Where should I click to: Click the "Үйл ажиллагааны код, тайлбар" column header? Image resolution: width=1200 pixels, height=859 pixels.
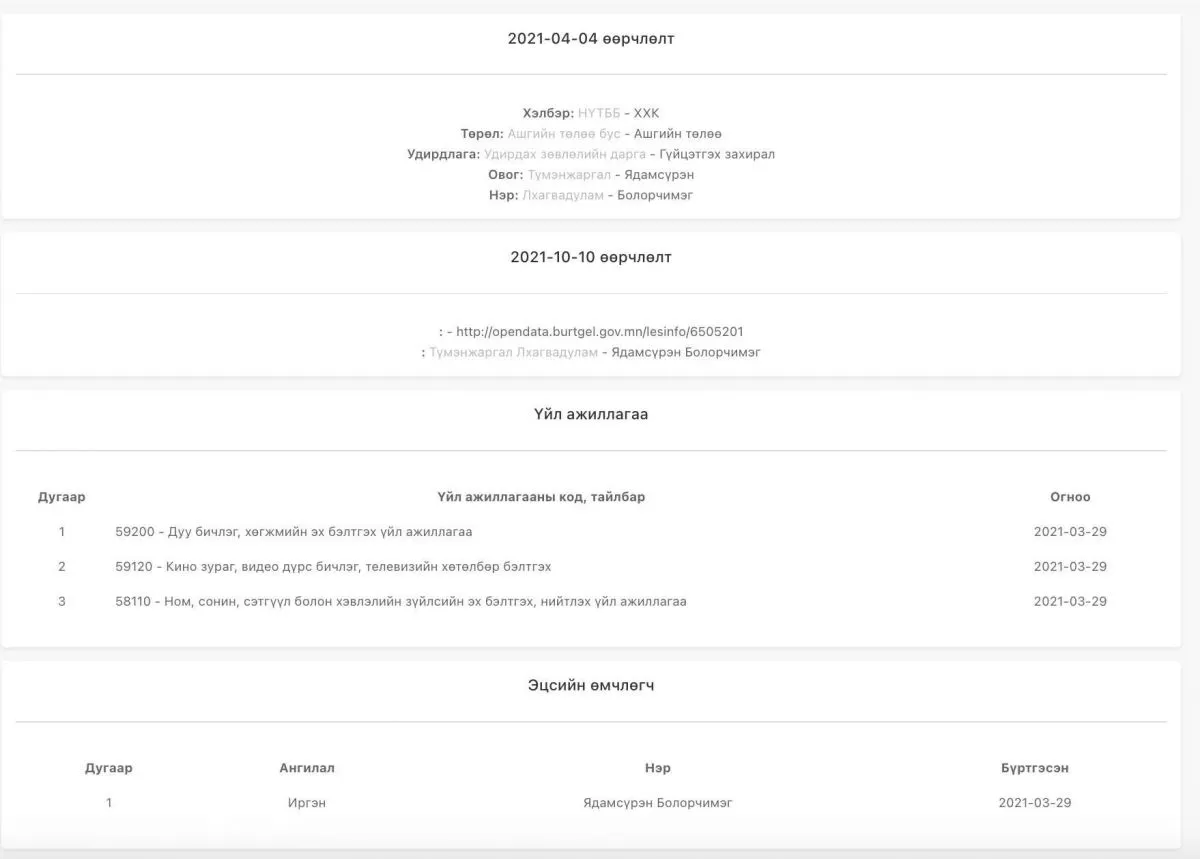click(541, 497)
